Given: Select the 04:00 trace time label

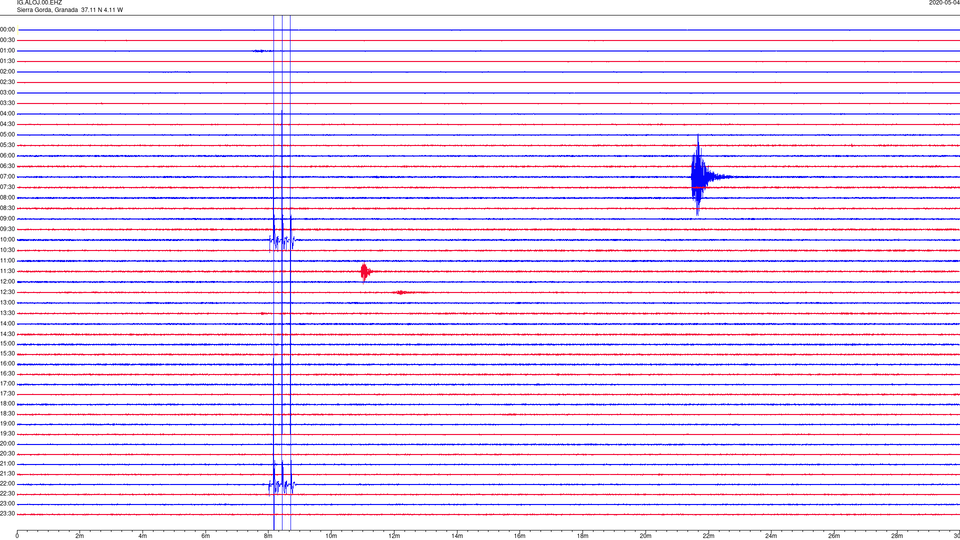Looking at the screenshot, I should 7,114.
